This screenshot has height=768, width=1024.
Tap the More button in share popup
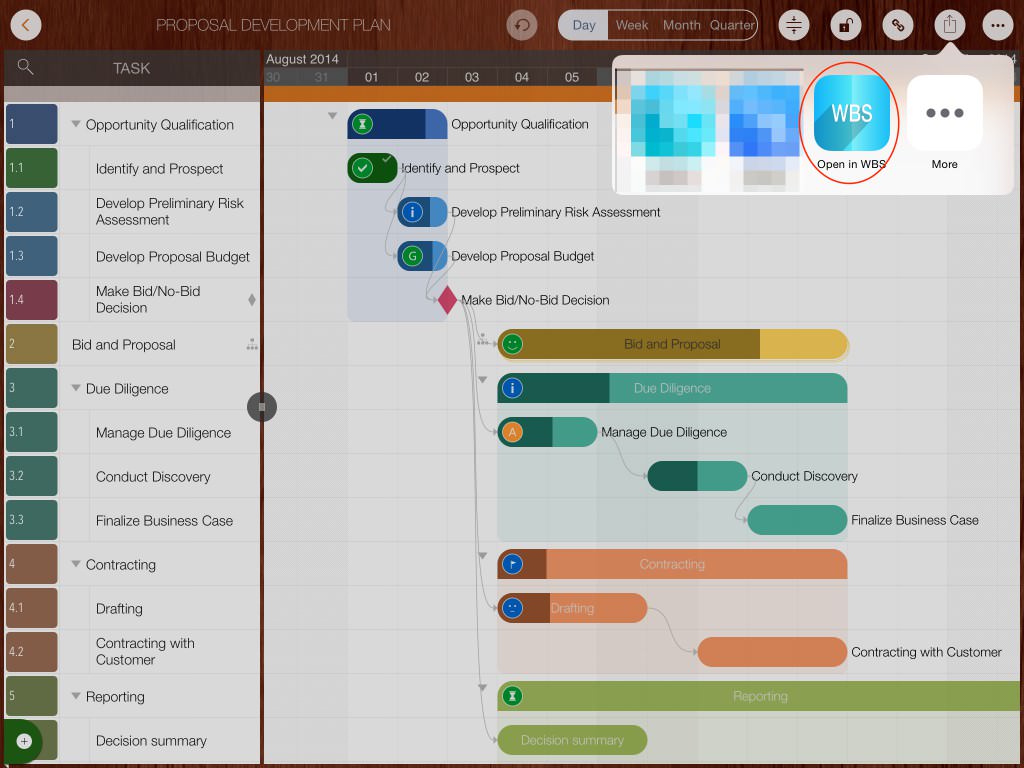pyautogui.click(x=944, y=123)
